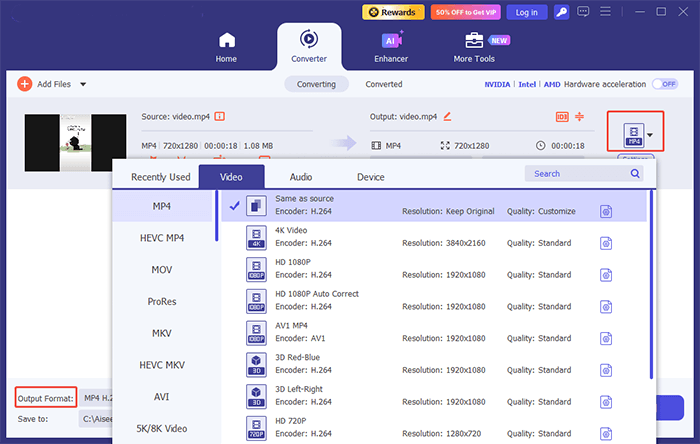Click the Add Files plus icon

(x=25, y=84)
